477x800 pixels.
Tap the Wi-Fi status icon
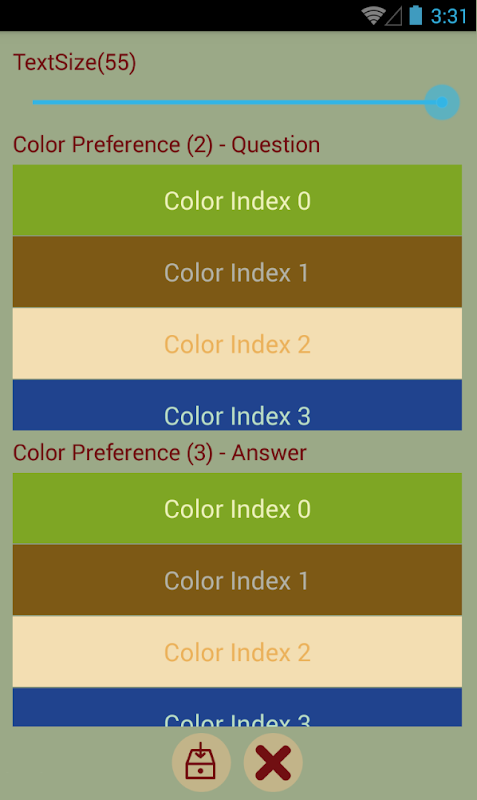pyautogui.click(x=373, y=16)
